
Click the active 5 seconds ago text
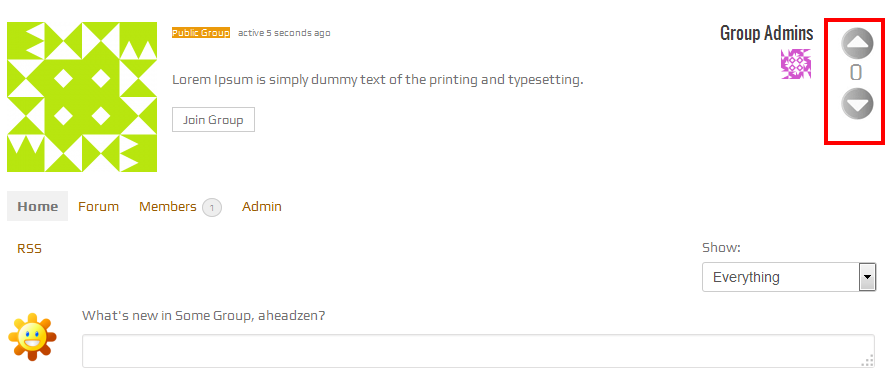tap(284, 33)
